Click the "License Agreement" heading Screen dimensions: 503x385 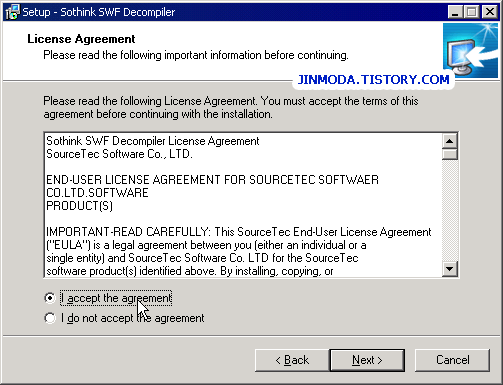pos(81,39)
